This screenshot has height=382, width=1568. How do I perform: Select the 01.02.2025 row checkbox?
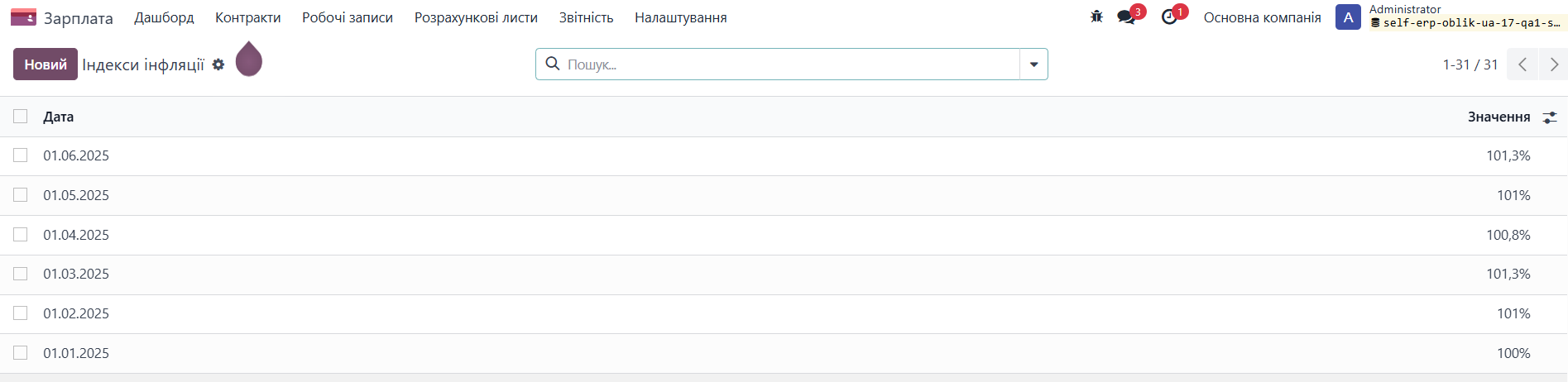(21, 313)
